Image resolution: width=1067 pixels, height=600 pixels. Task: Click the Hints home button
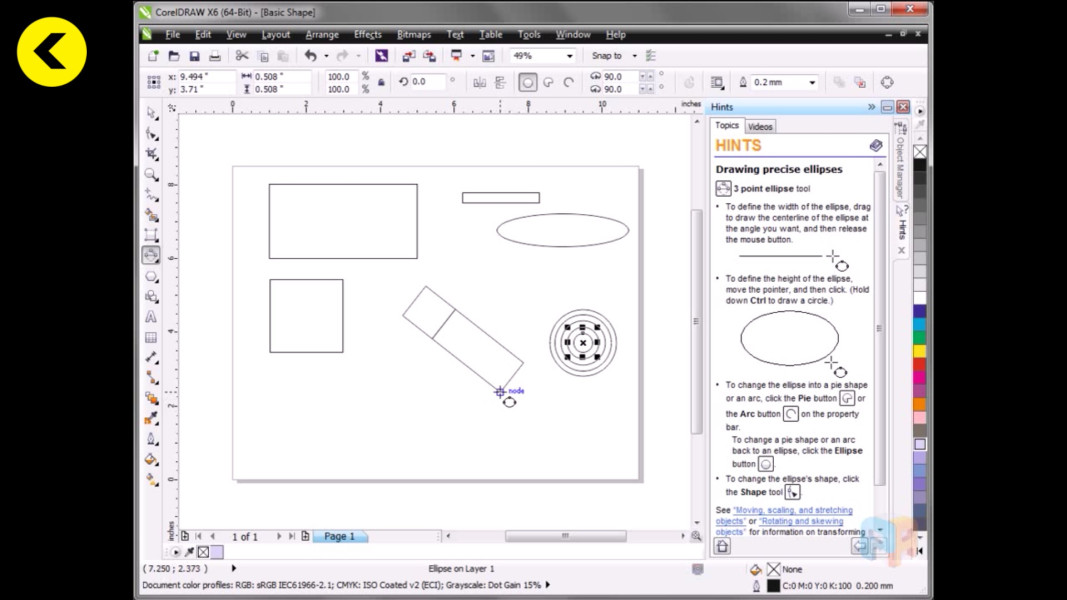pos(722,546)
